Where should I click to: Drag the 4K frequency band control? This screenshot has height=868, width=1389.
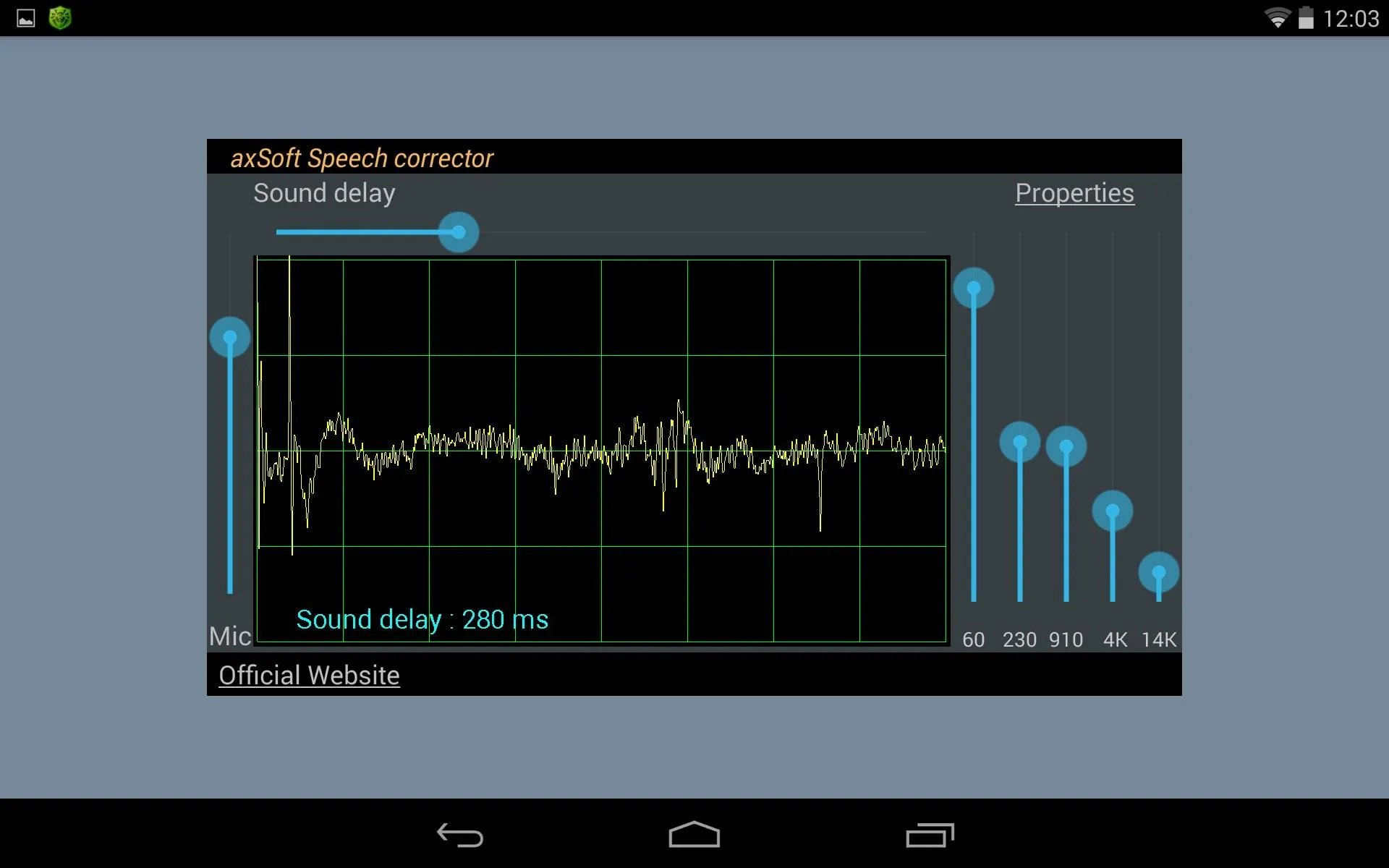coord(1114,511)
